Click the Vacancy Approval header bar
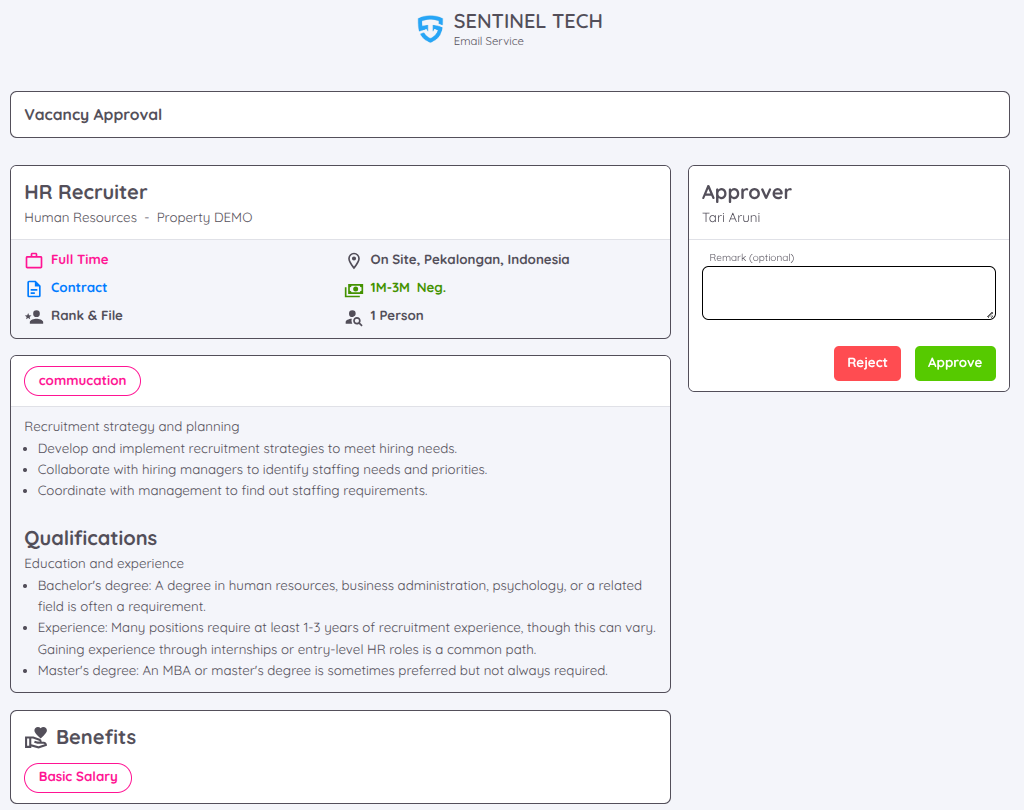1024x810 pixels. [x=509, y=115]
